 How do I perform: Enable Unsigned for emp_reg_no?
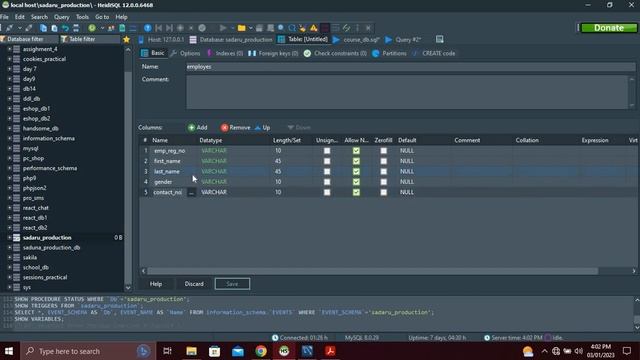click(x=327, y=151)
